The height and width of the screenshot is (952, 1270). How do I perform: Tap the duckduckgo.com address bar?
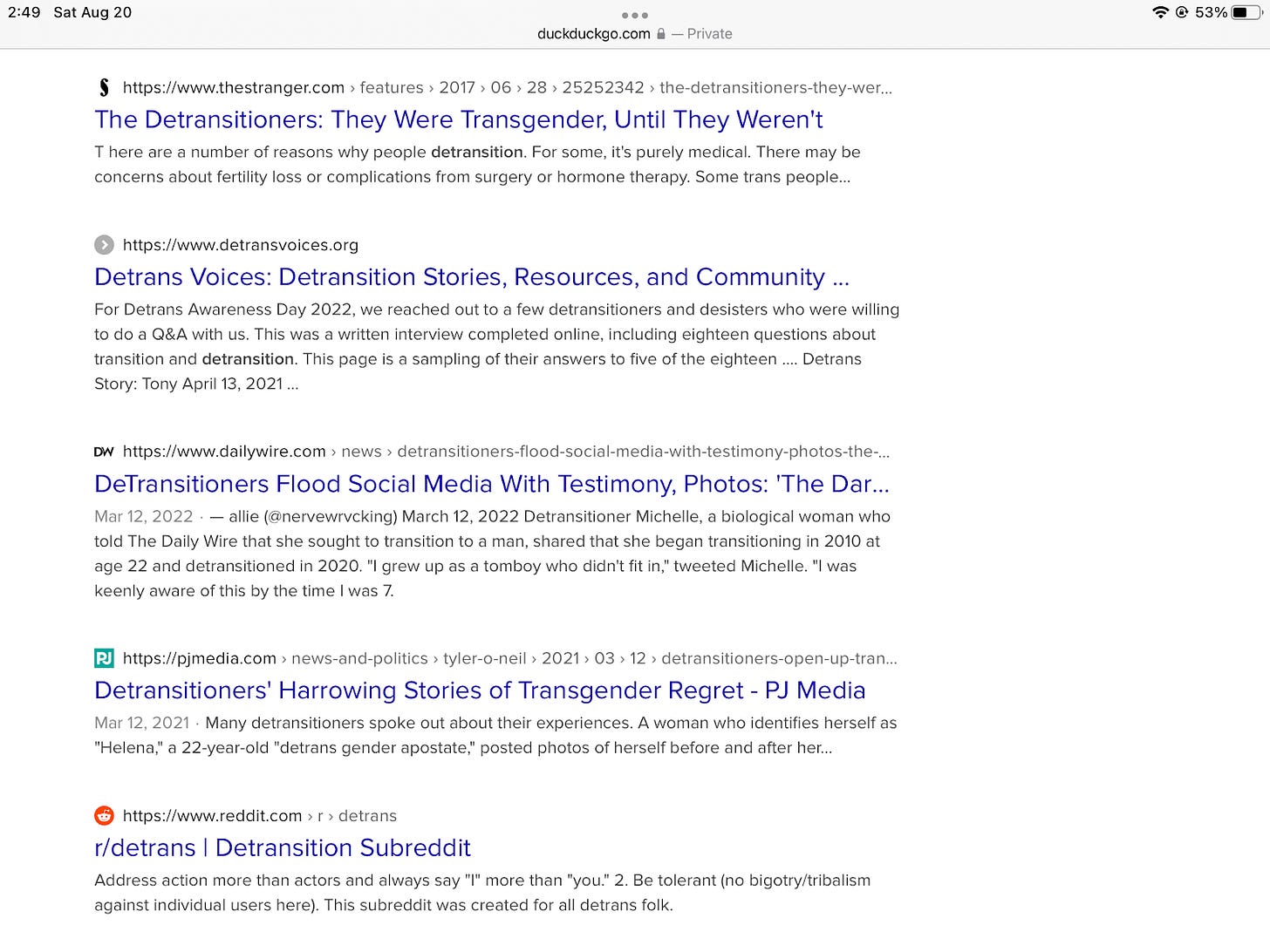[x=635, y=33]
